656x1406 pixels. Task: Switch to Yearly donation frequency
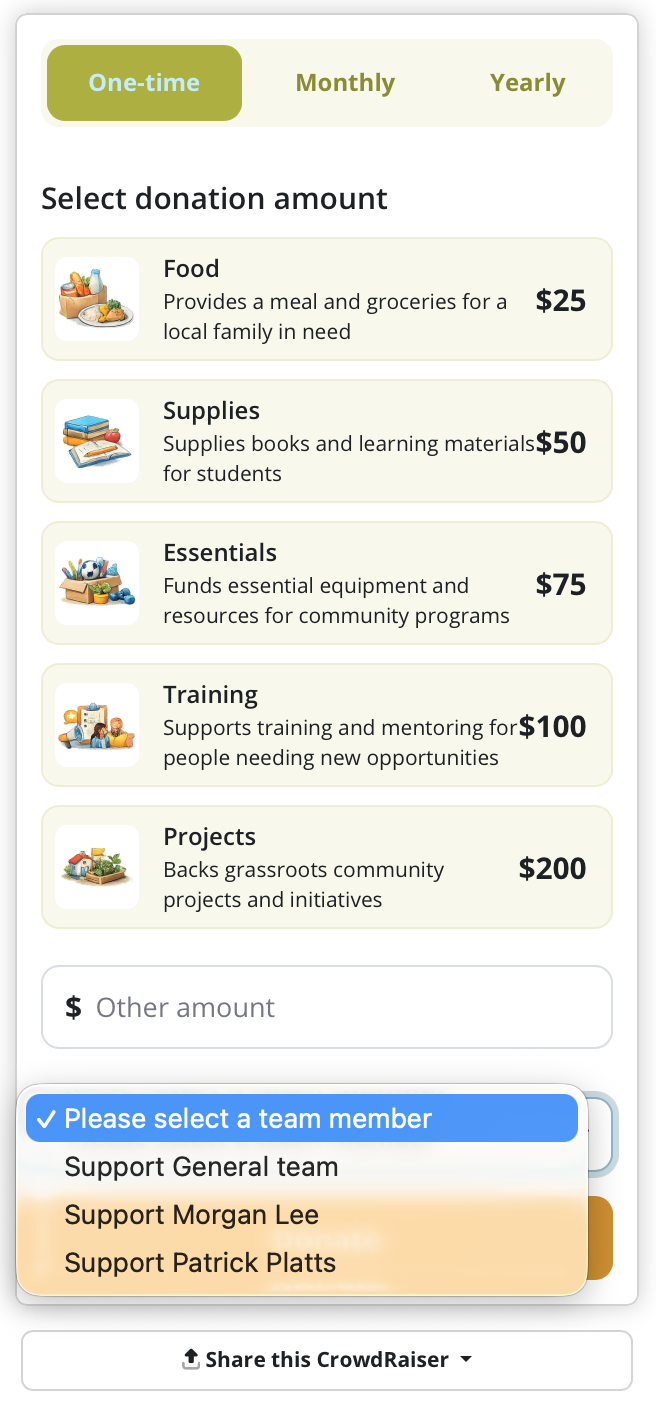(527, 83)
